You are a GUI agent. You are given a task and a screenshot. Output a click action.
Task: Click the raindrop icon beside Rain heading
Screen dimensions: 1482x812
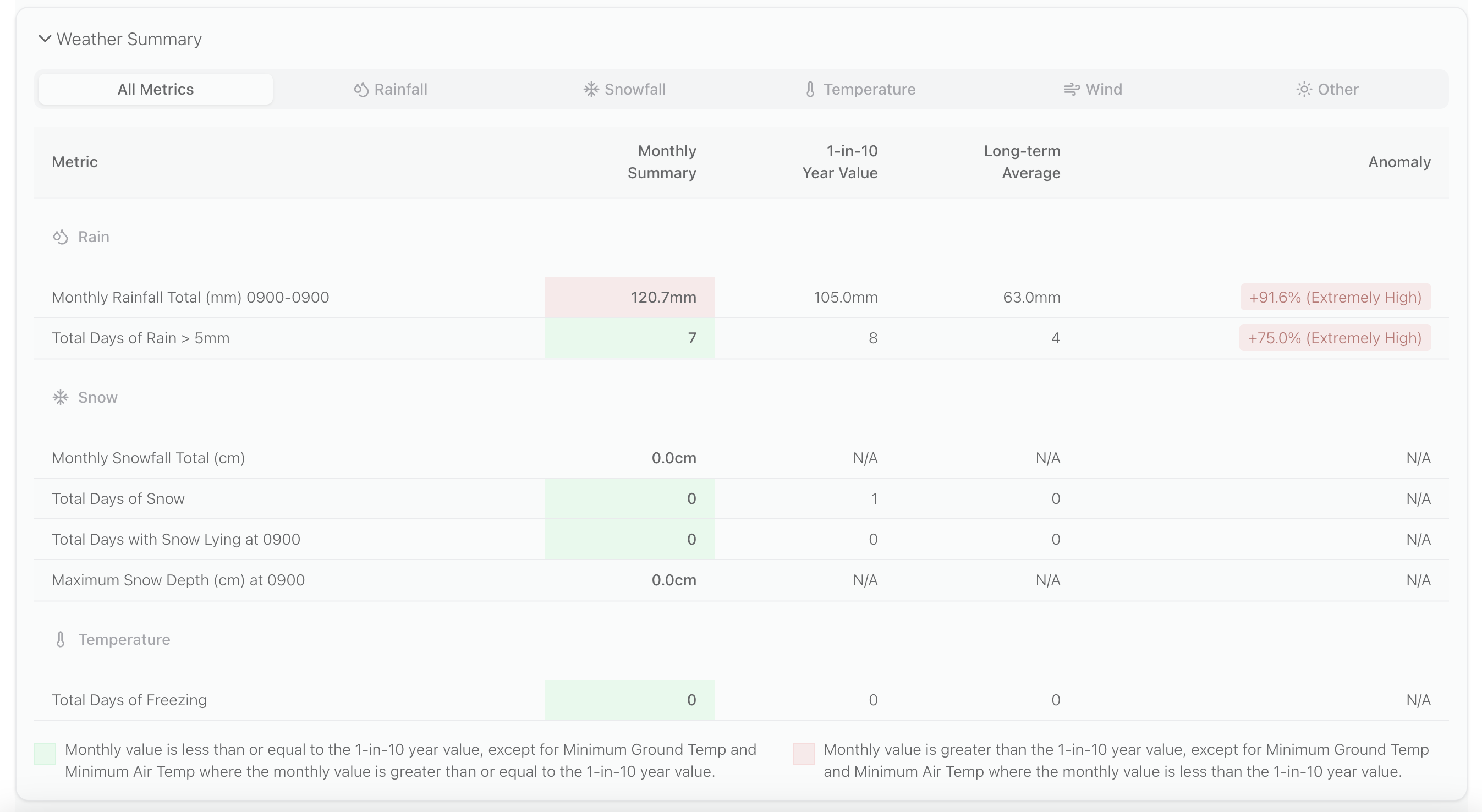pyautogui.click(x=61, y=237)
